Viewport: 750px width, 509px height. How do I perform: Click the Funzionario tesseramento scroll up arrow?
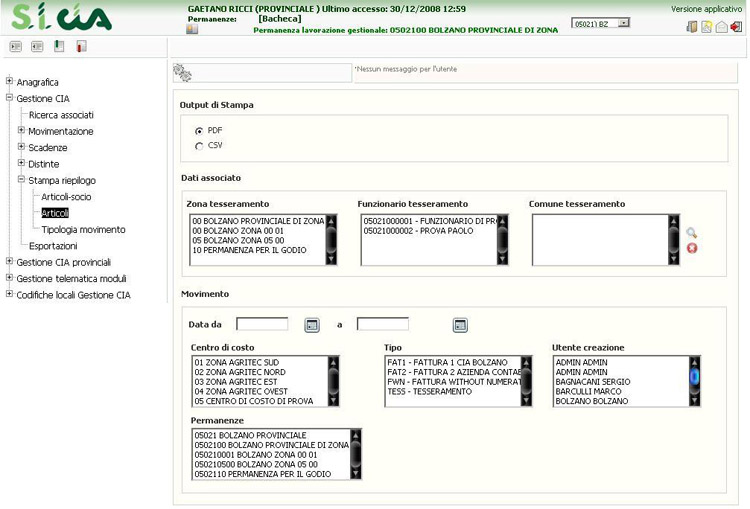click(x=502, y=221)
